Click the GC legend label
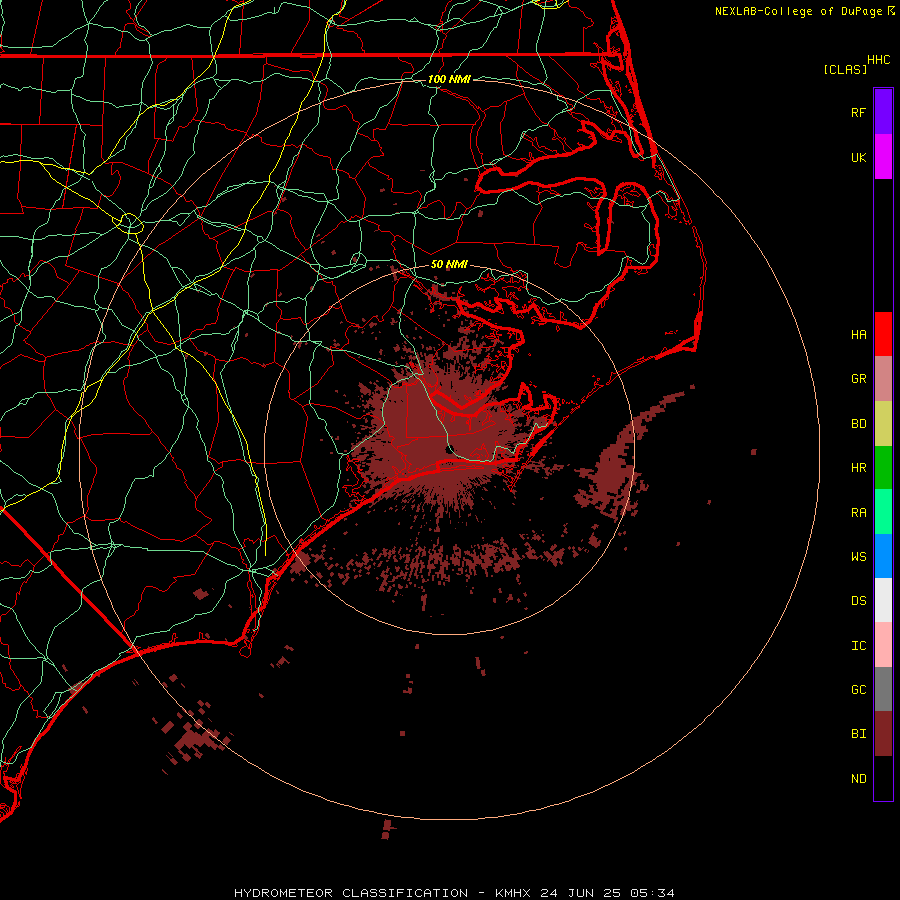Viewport: 900px width, 900px height. [858, 690]
